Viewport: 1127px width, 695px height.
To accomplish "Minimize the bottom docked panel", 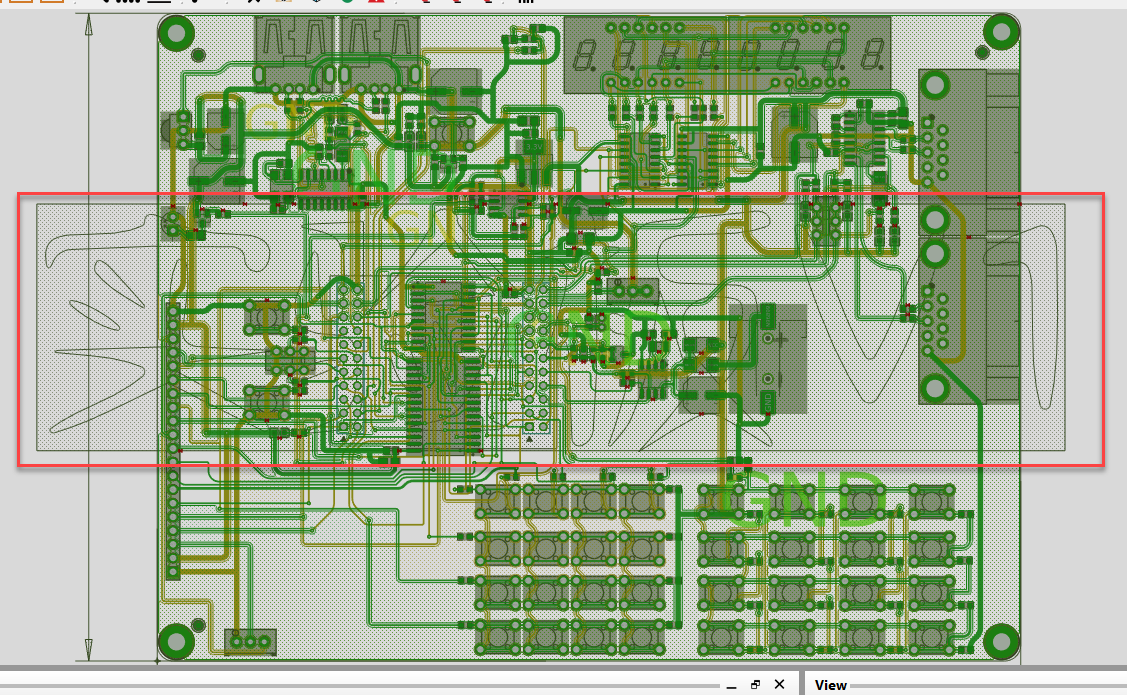I will (732, 685).
